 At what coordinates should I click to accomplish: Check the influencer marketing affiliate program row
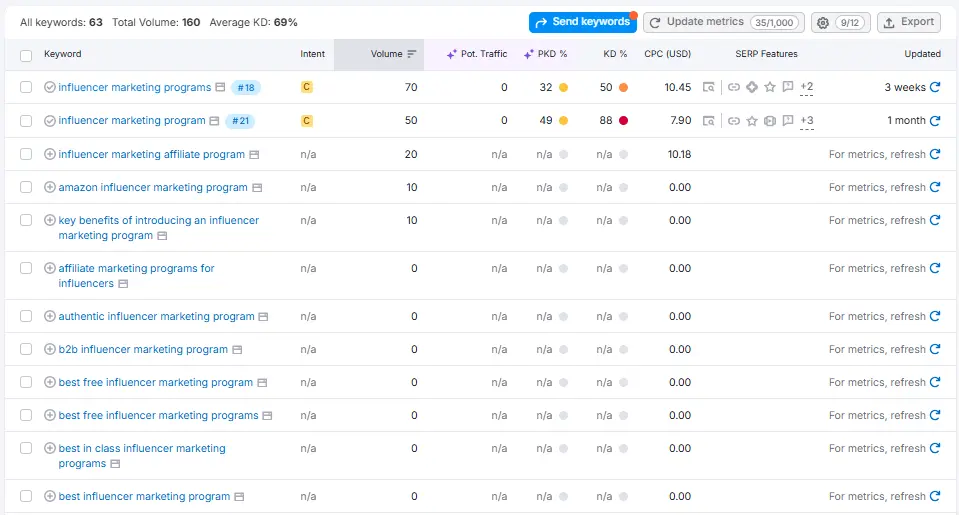point(26,155)
